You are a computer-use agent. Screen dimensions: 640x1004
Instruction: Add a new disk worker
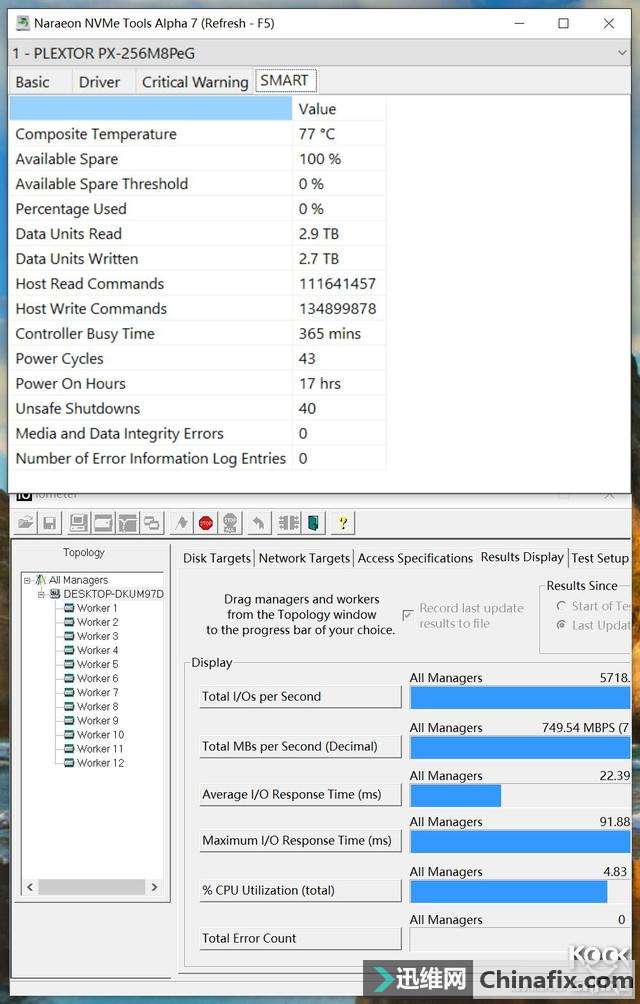(x=103, y=523)
